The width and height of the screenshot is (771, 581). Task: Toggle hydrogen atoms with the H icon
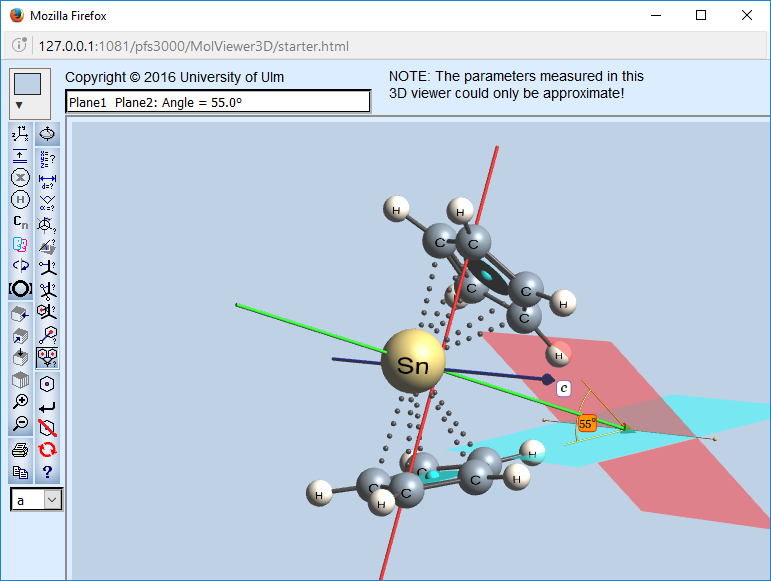20,200
